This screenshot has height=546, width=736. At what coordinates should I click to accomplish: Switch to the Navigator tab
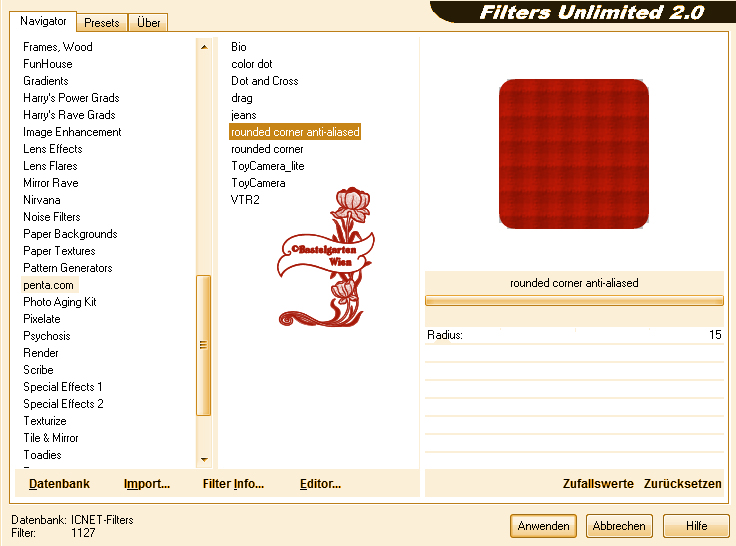click(x=43, y=22)
